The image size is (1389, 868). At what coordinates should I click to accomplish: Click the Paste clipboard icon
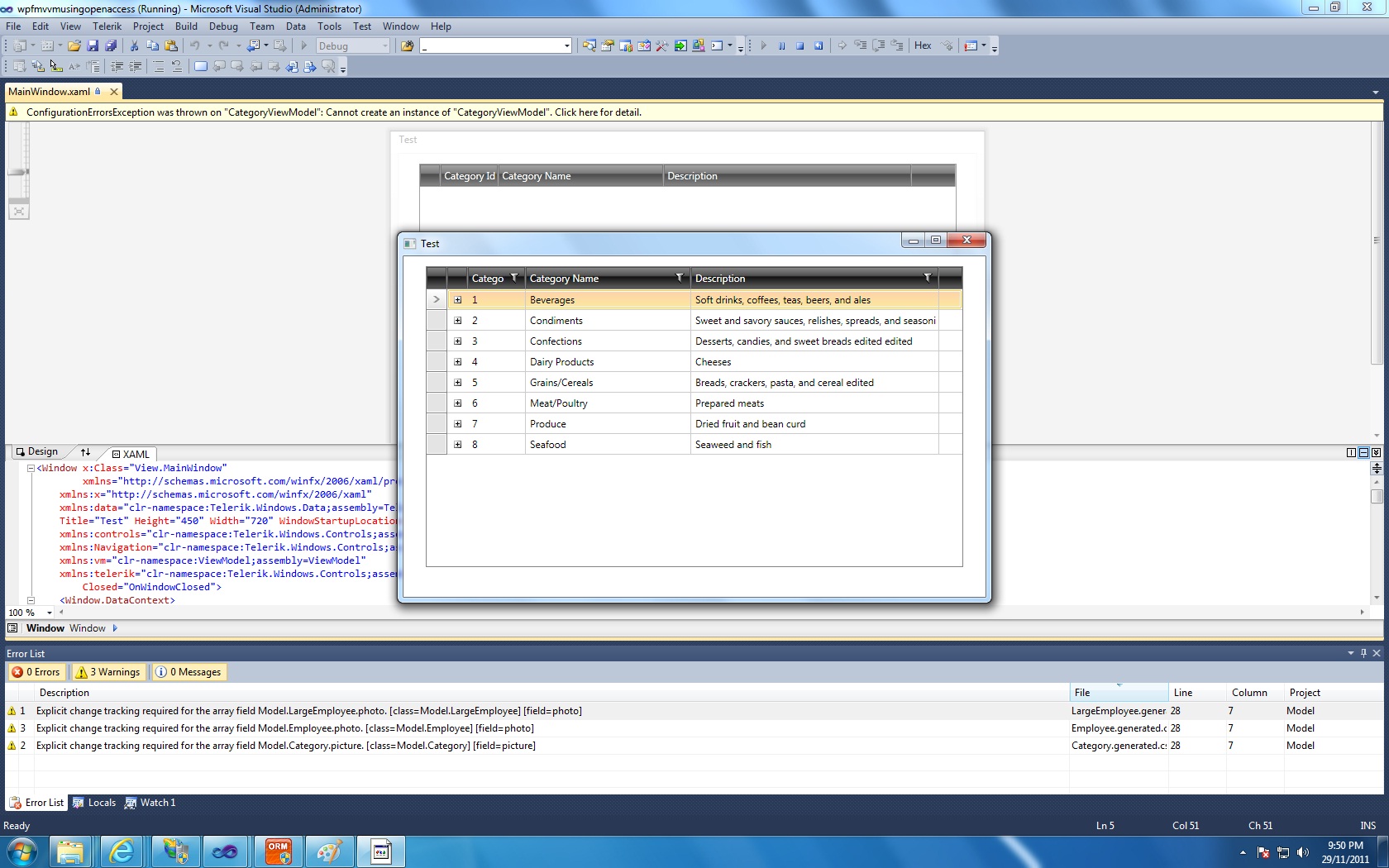171,46
